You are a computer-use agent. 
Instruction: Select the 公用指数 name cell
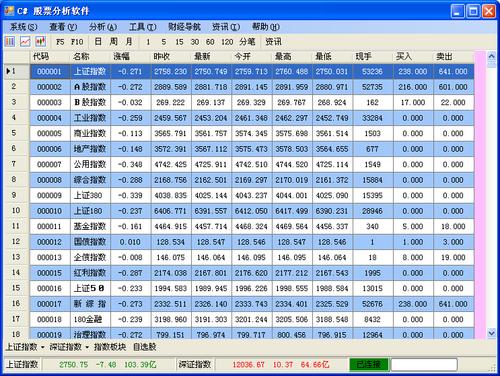90,164
